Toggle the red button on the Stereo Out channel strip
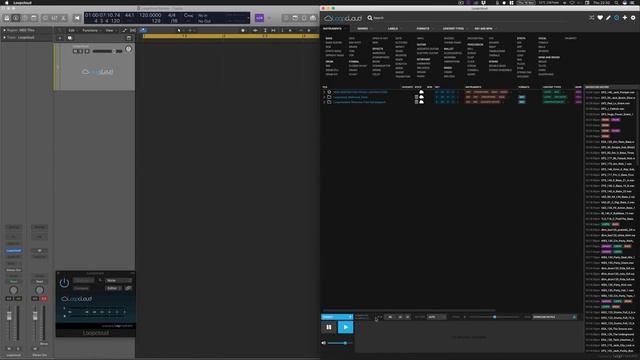 point(44,299)
